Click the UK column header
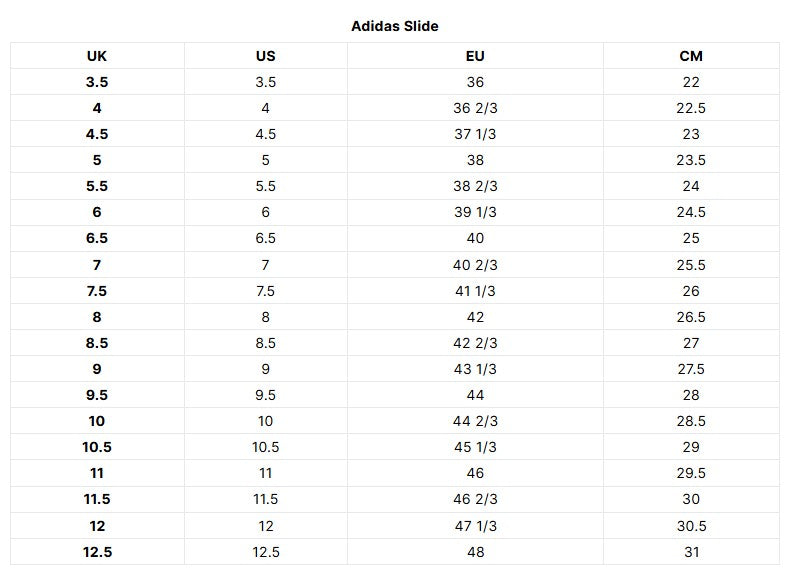Image resolution: width=795 pixels, height=575 pixels. [x=97, y=56]
